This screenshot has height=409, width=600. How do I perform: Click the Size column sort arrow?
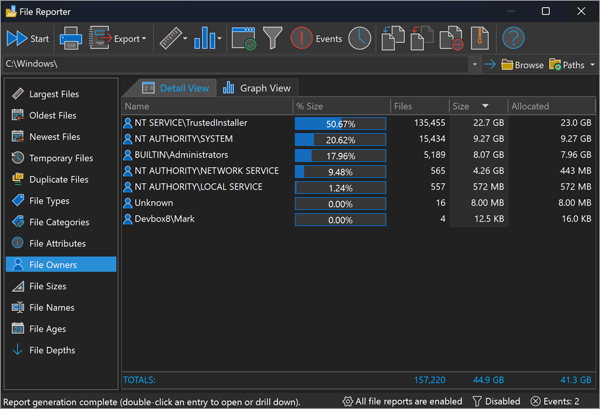[x=485, y=106]
